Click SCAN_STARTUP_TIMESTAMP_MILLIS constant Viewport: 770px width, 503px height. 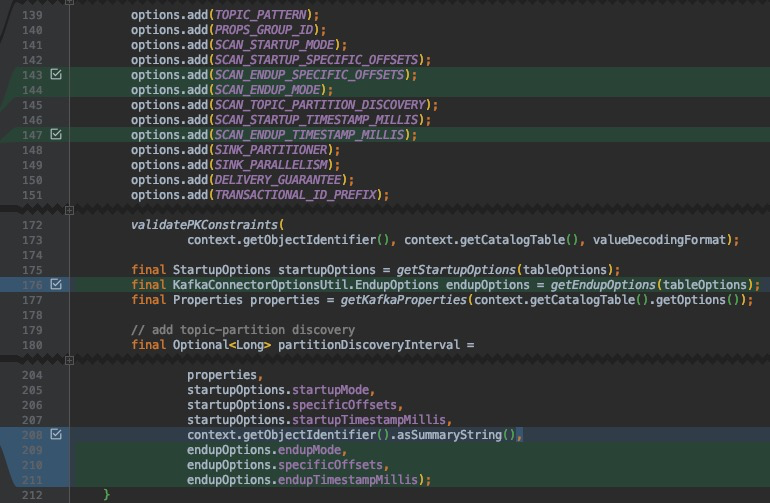[x=317, y=120]
